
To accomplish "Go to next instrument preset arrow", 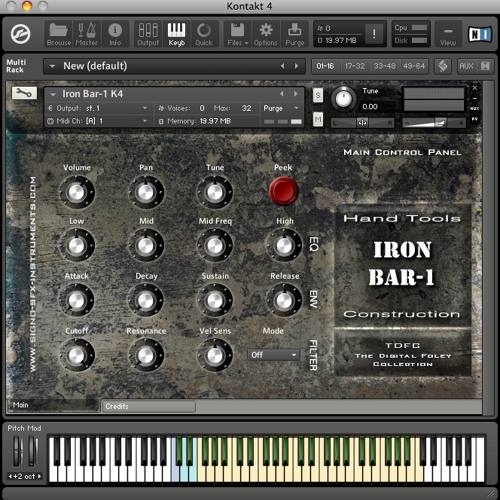I will coord(296,94).
